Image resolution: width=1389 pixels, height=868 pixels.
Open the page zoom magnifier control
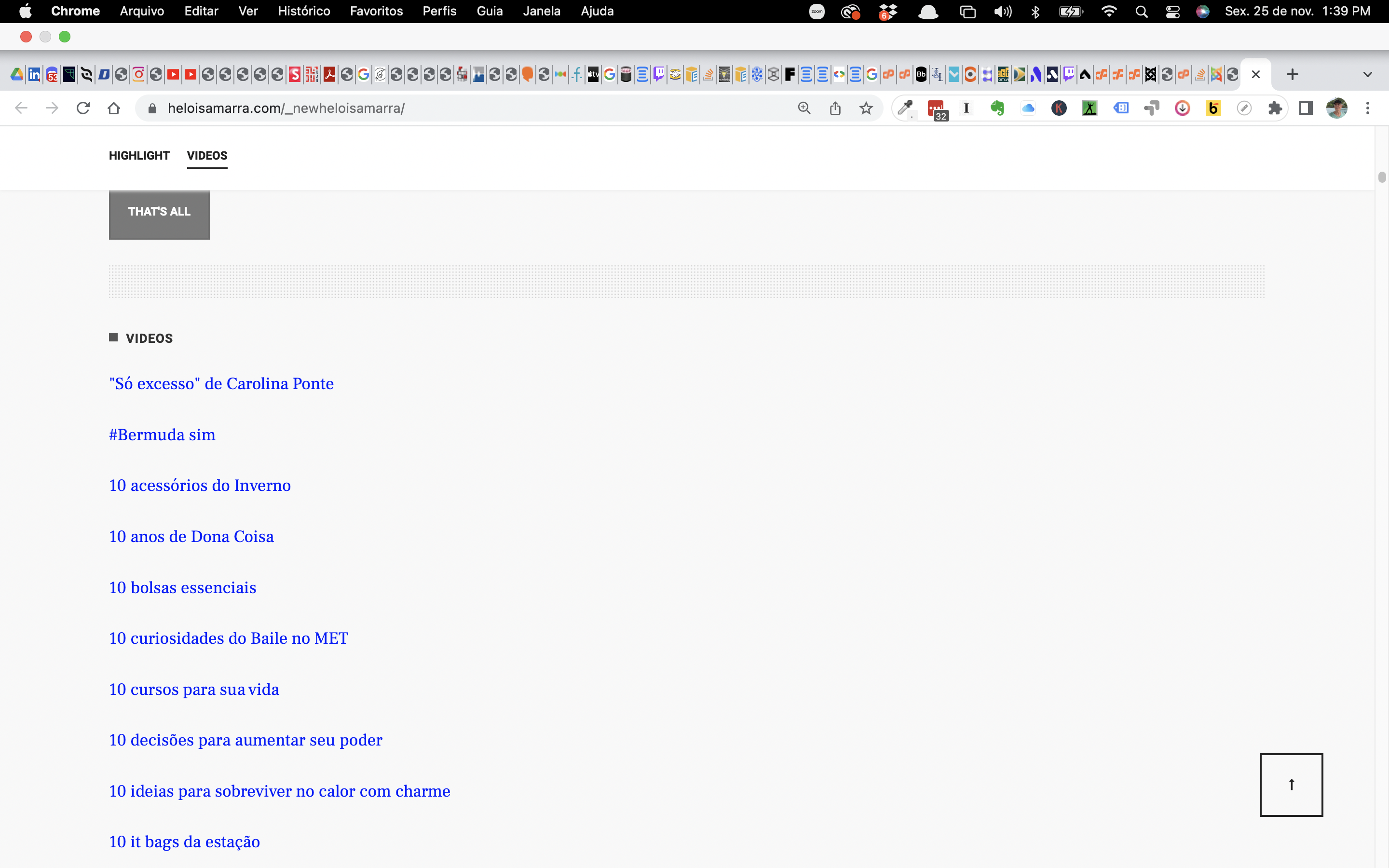pyautogui.click(x=804, y=108)
